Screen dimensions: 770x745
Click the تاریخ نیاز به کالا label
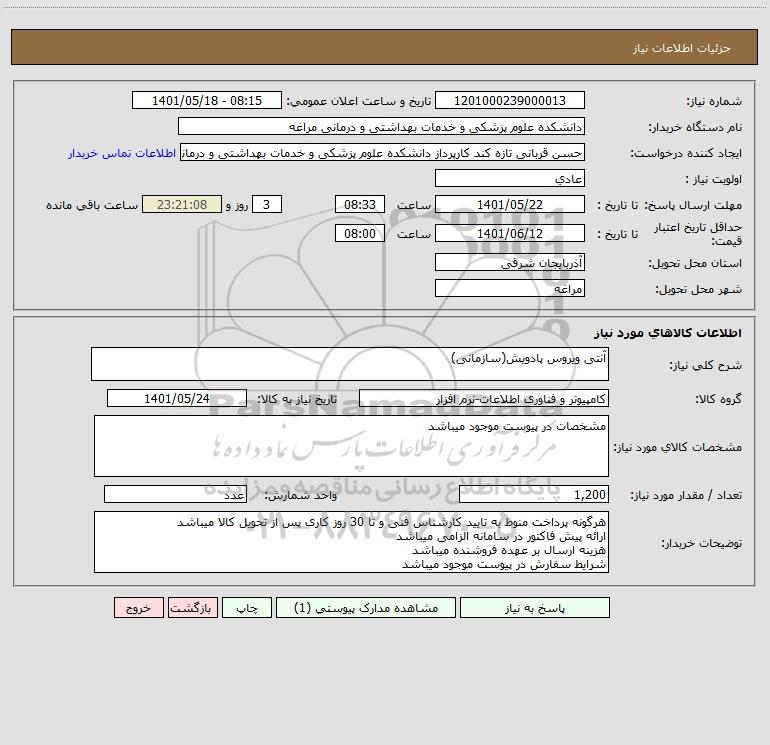tap(297, 399)
